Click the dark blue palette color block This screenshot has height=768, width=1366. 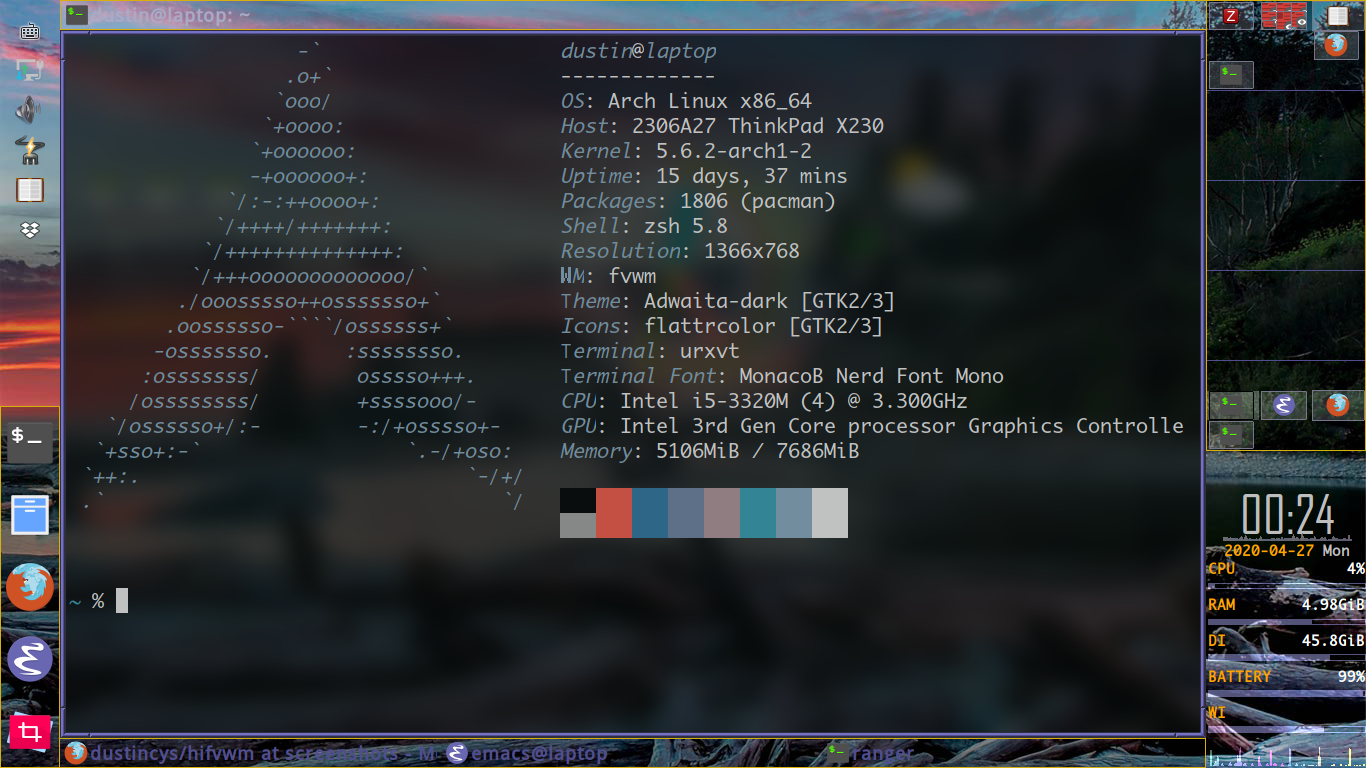[x=650, y=513]
